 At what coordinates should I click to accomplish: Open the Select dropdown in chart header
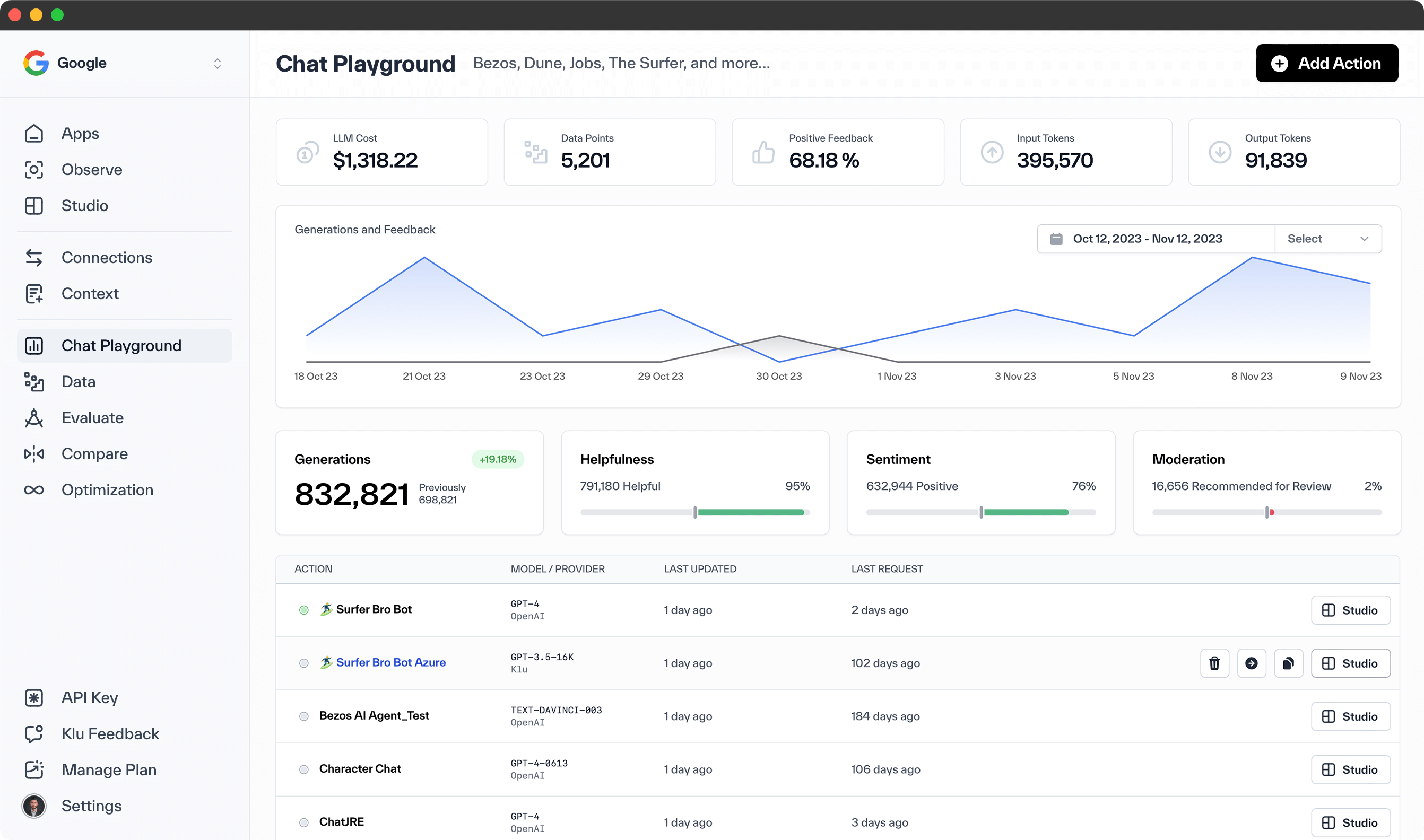pyautogui.click(x=1327, y=238)
